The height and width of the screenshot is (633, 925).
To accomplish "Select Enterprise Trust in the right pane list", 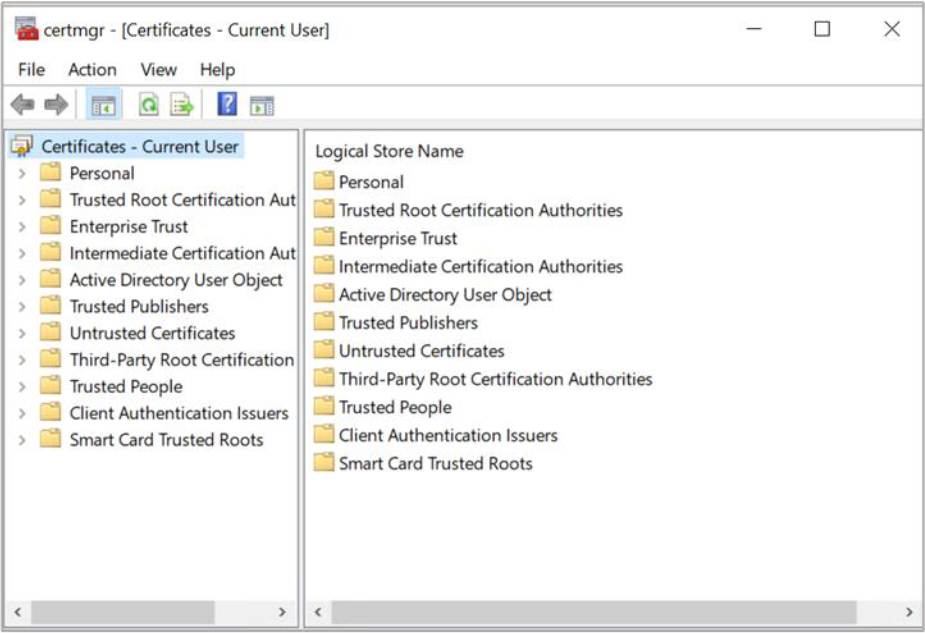I will [397, 238].
